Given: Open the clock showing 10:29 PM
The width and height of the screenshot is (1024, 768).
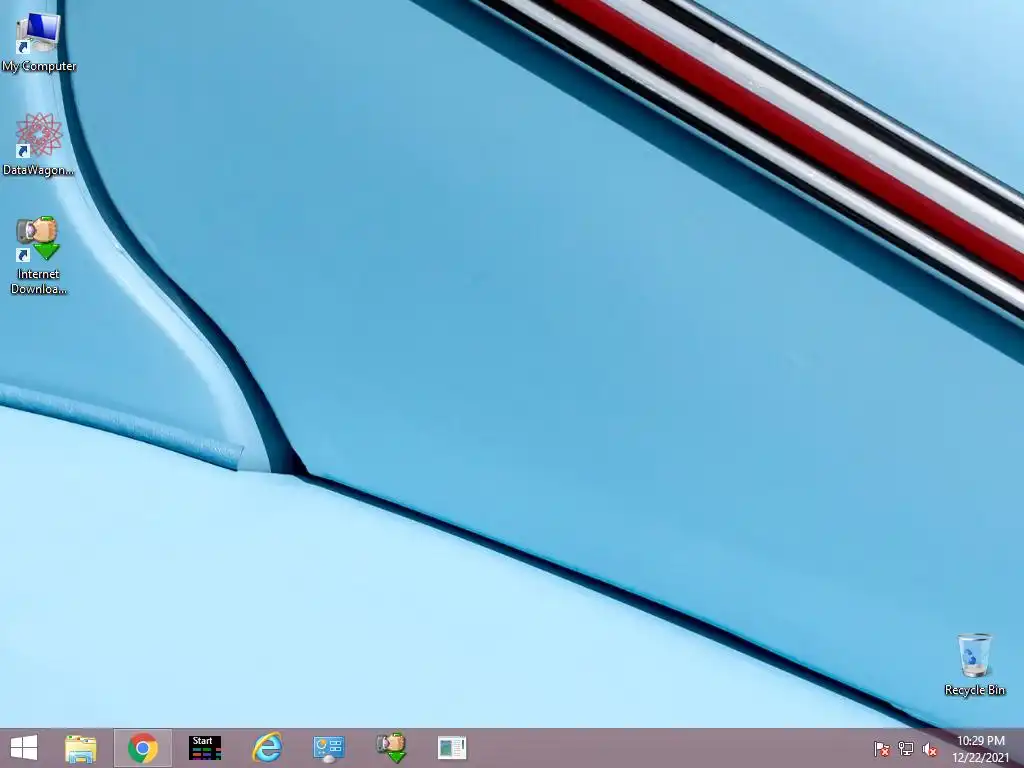Looking at the screenshot, I should tap(980, 749).
